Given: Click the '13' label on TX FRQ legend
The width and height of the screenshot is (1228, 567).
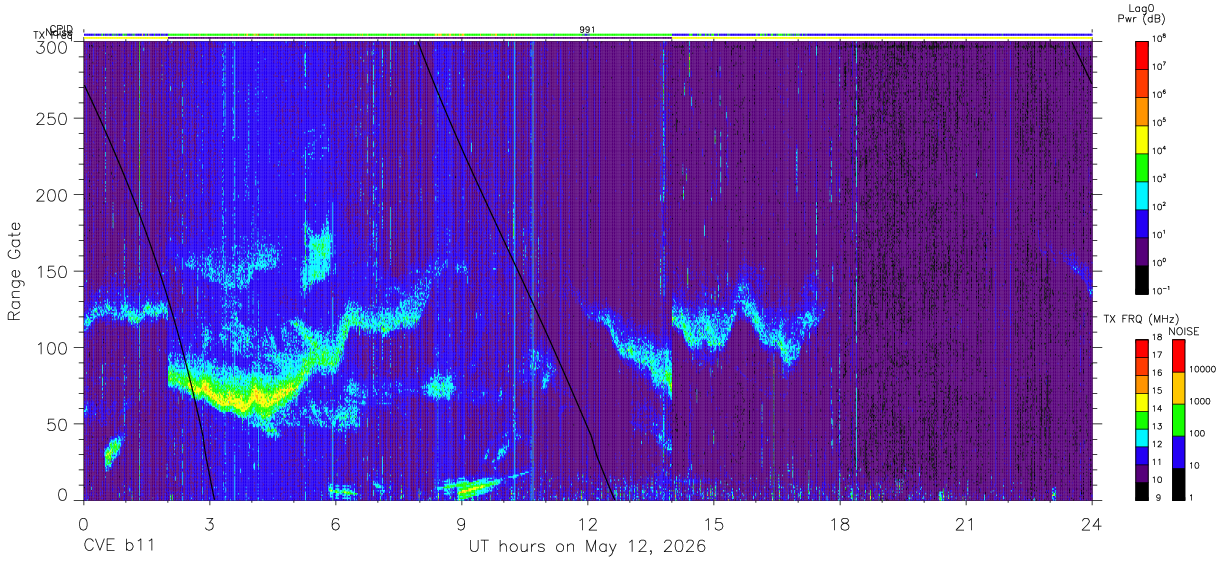Looking at the screenshot, I should click(x=1158, y=427).
